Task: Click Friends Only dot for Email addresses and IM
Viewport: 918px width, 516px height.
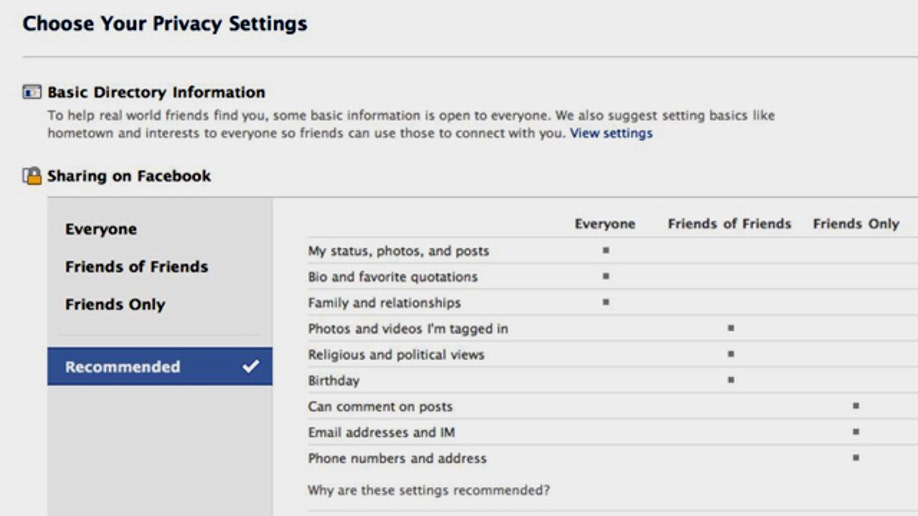Action: (856, 432)
